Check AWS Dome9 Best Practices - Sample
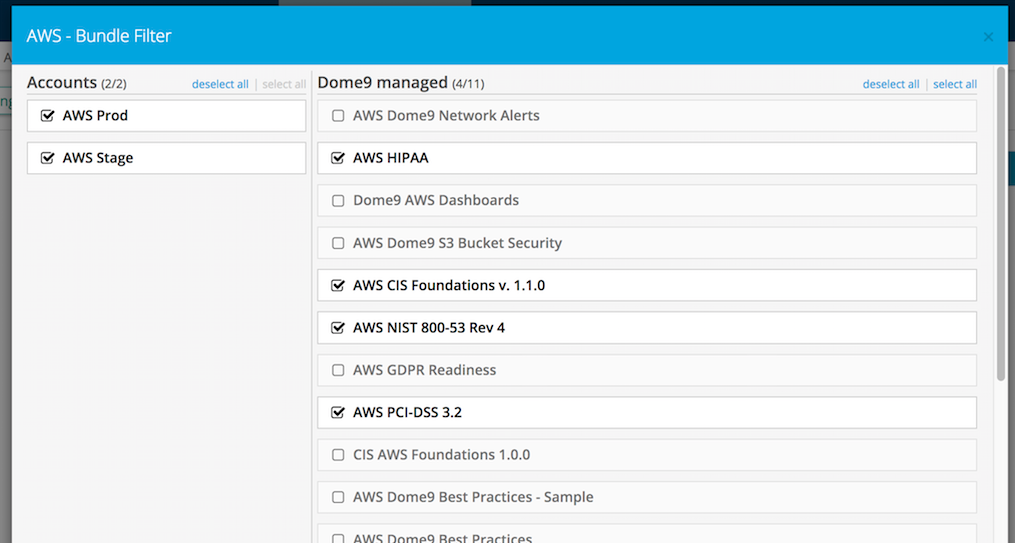1015x543 pixels. tap(338, 497)
